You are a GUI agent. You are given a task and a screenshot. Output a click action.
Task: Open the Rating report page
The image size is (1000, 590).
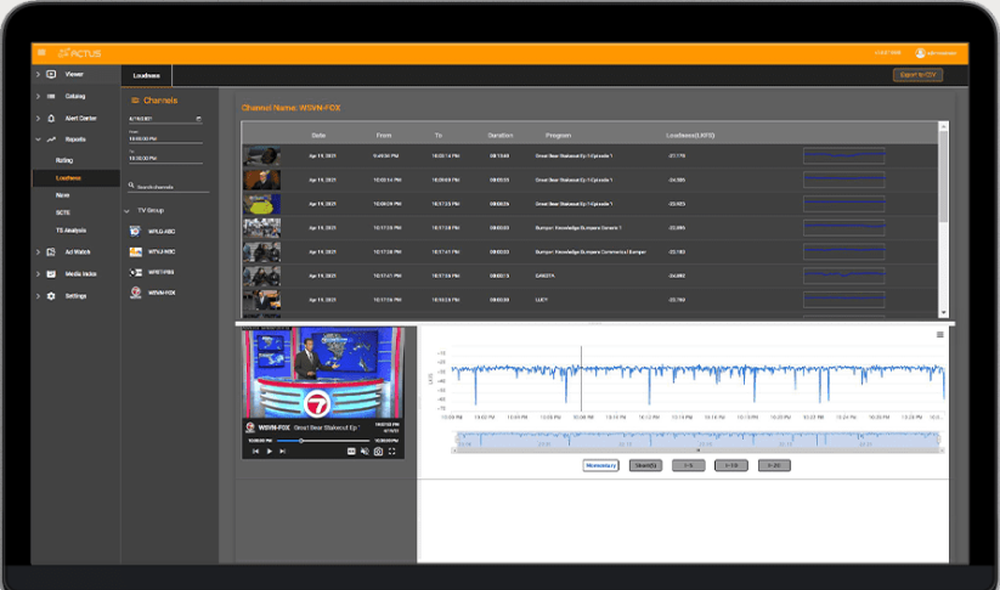tap(66, 159)
